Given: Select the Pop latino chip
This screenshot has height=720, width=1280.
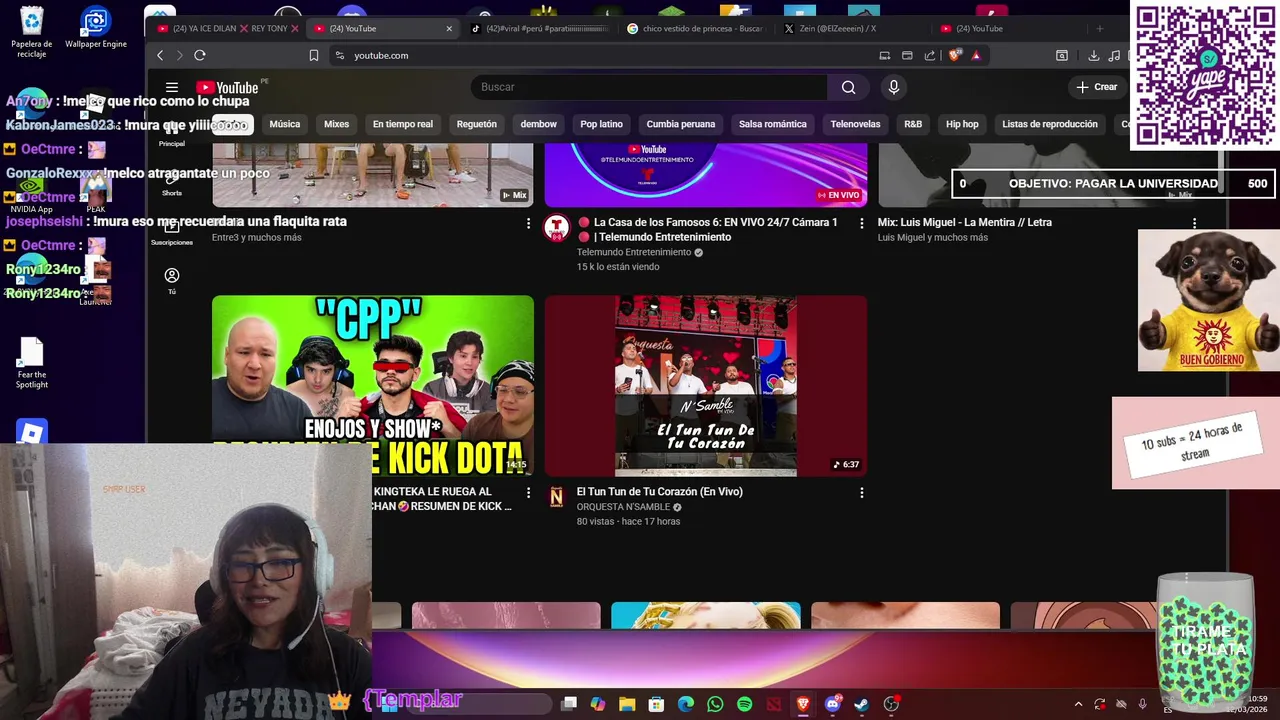Looking at the screenshot, I should (x=602, y=124).
